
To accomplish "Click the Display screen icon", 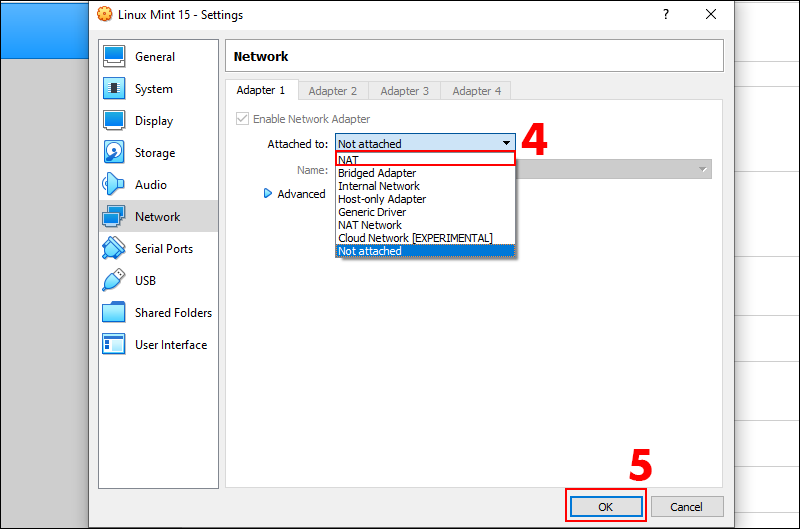I will tap(114, 120).
